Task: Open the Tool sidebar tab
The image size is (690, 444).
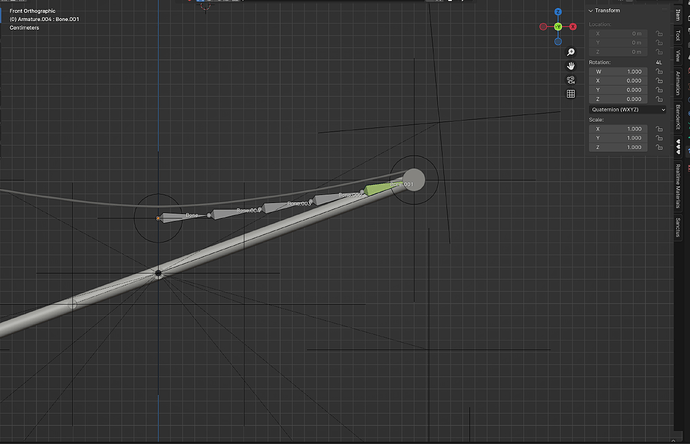Action: pos(678,35)
